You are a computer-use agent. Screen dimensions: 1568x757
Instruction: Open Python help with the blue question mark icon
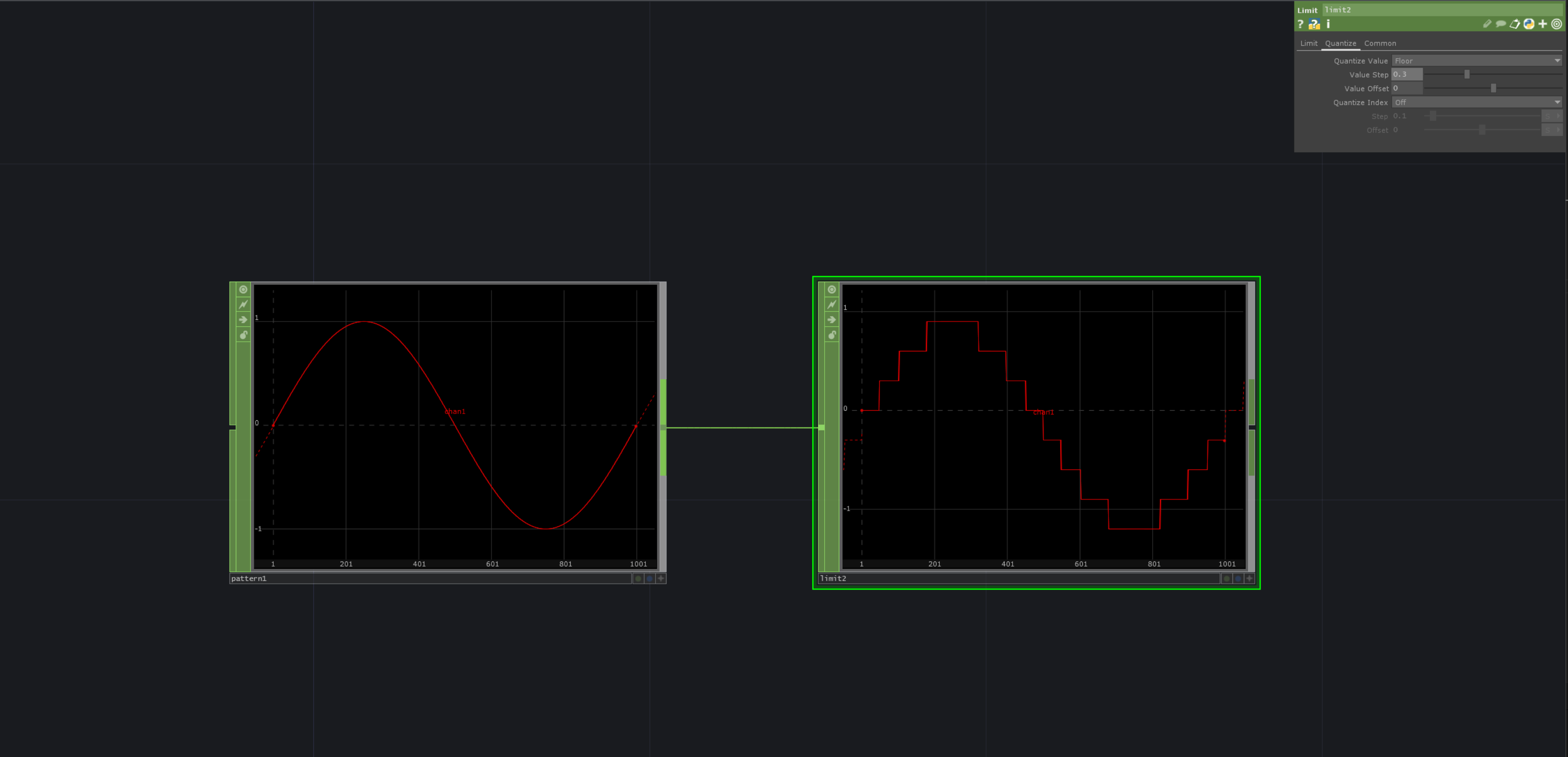point(1314,24)
